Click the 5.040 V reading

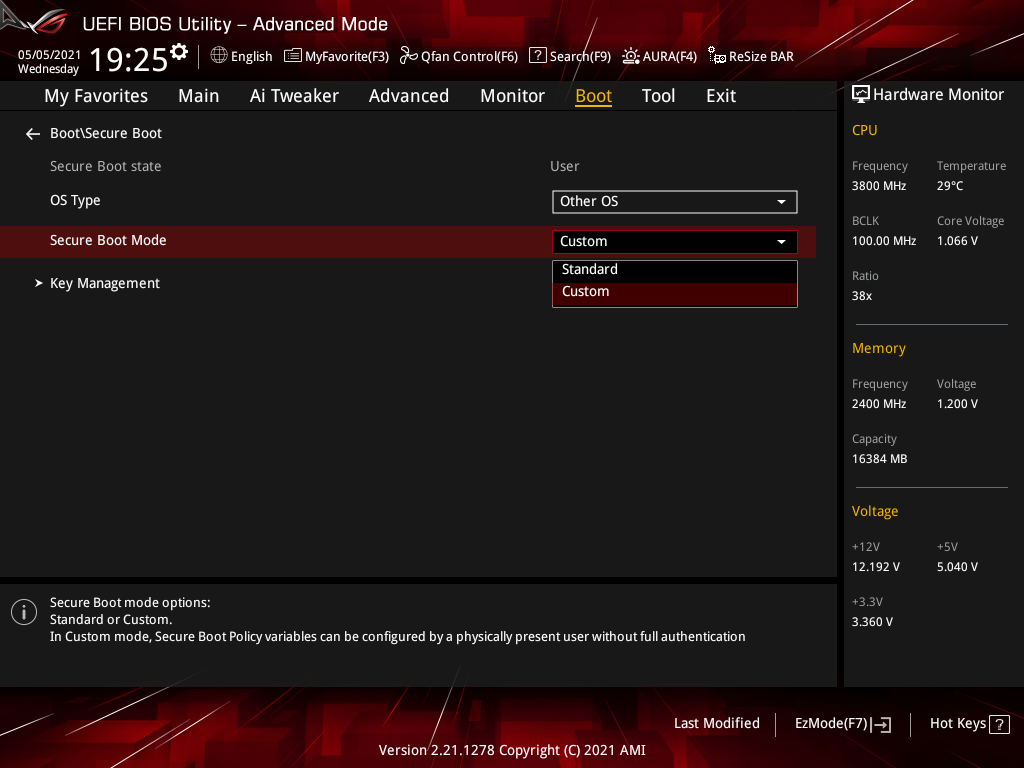957,567
